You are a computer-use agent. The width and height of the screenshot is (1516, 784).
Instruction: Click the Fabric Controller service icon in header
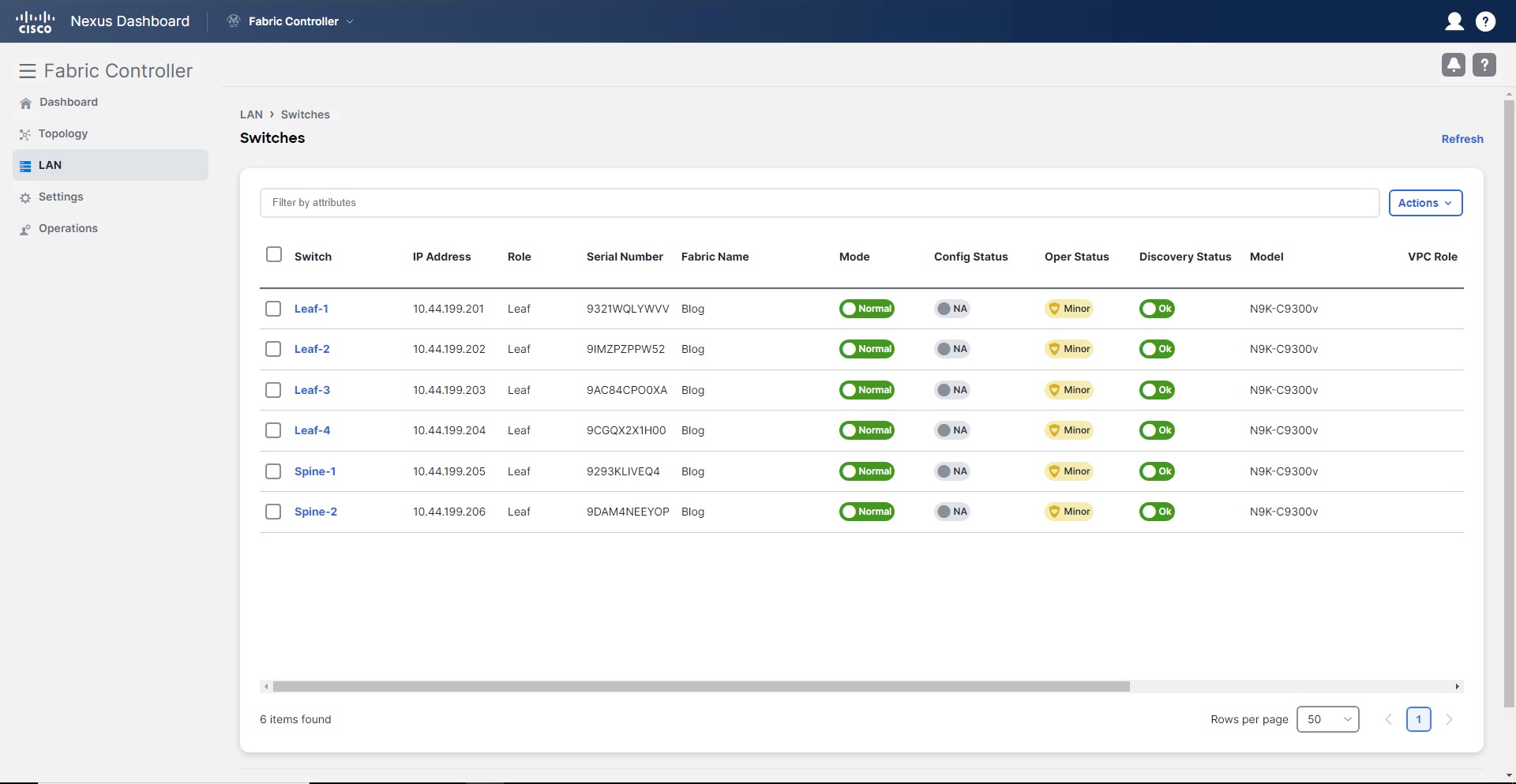click(x=234, y=21)
